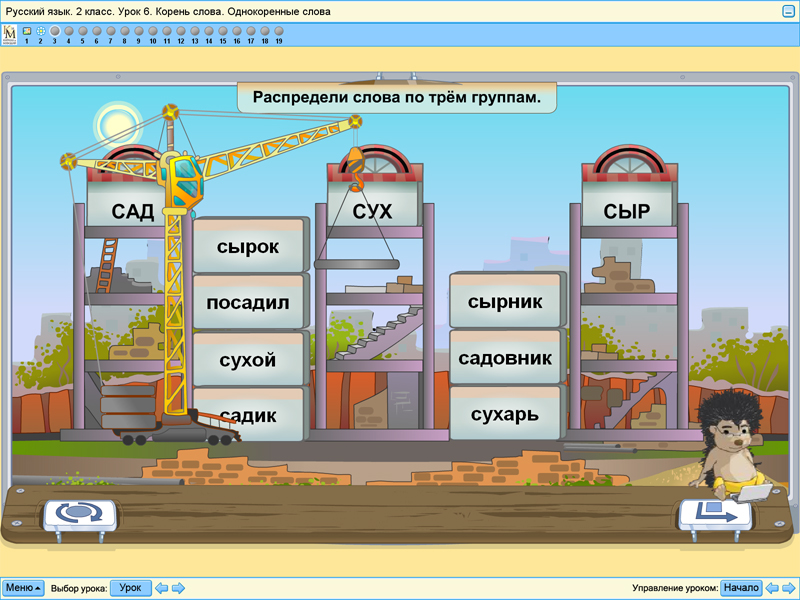Click the next-step arrow icon at bottom right

718,512
